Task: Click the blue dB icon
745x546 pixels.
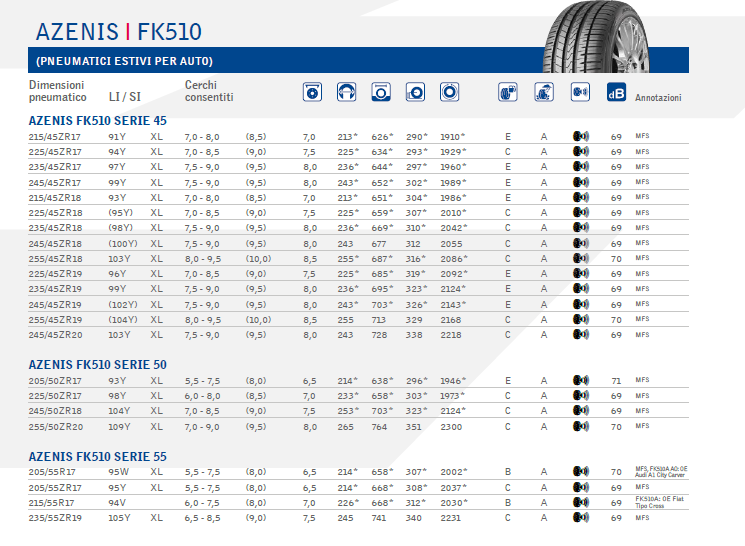Action: 615,93
